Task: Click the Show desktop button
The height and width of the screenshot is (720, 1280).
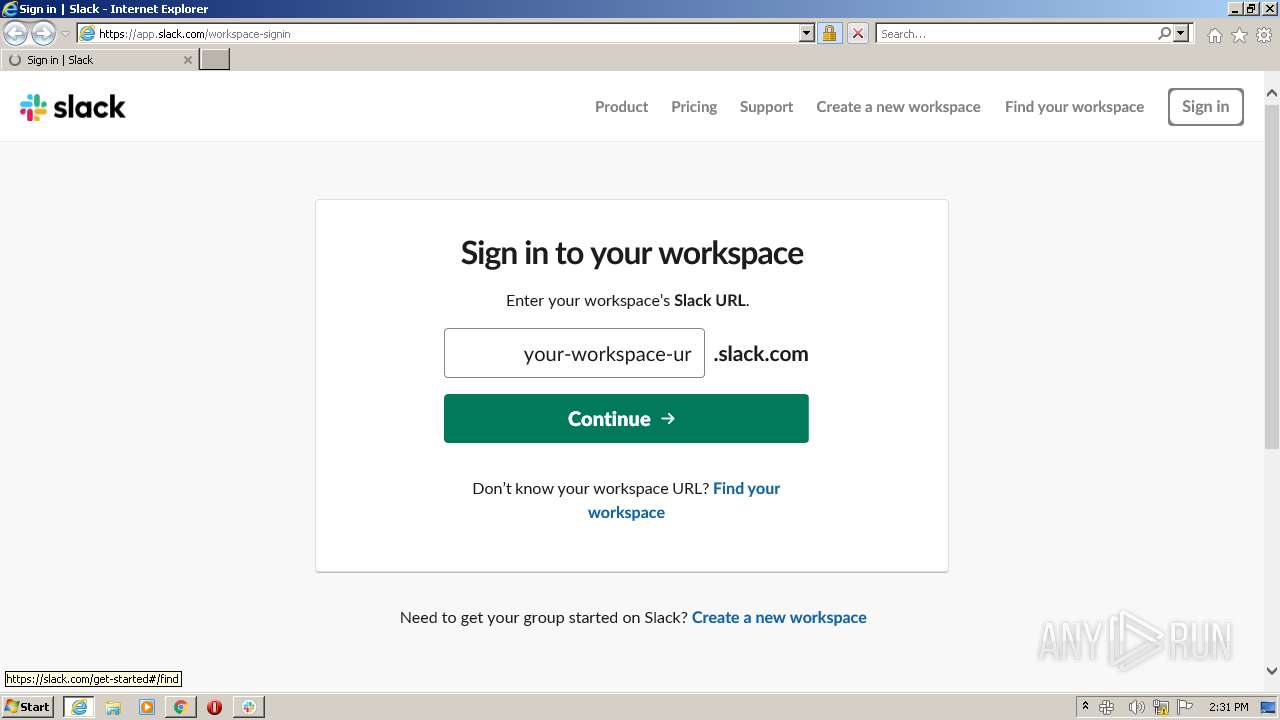Action: coord(1268,707)
